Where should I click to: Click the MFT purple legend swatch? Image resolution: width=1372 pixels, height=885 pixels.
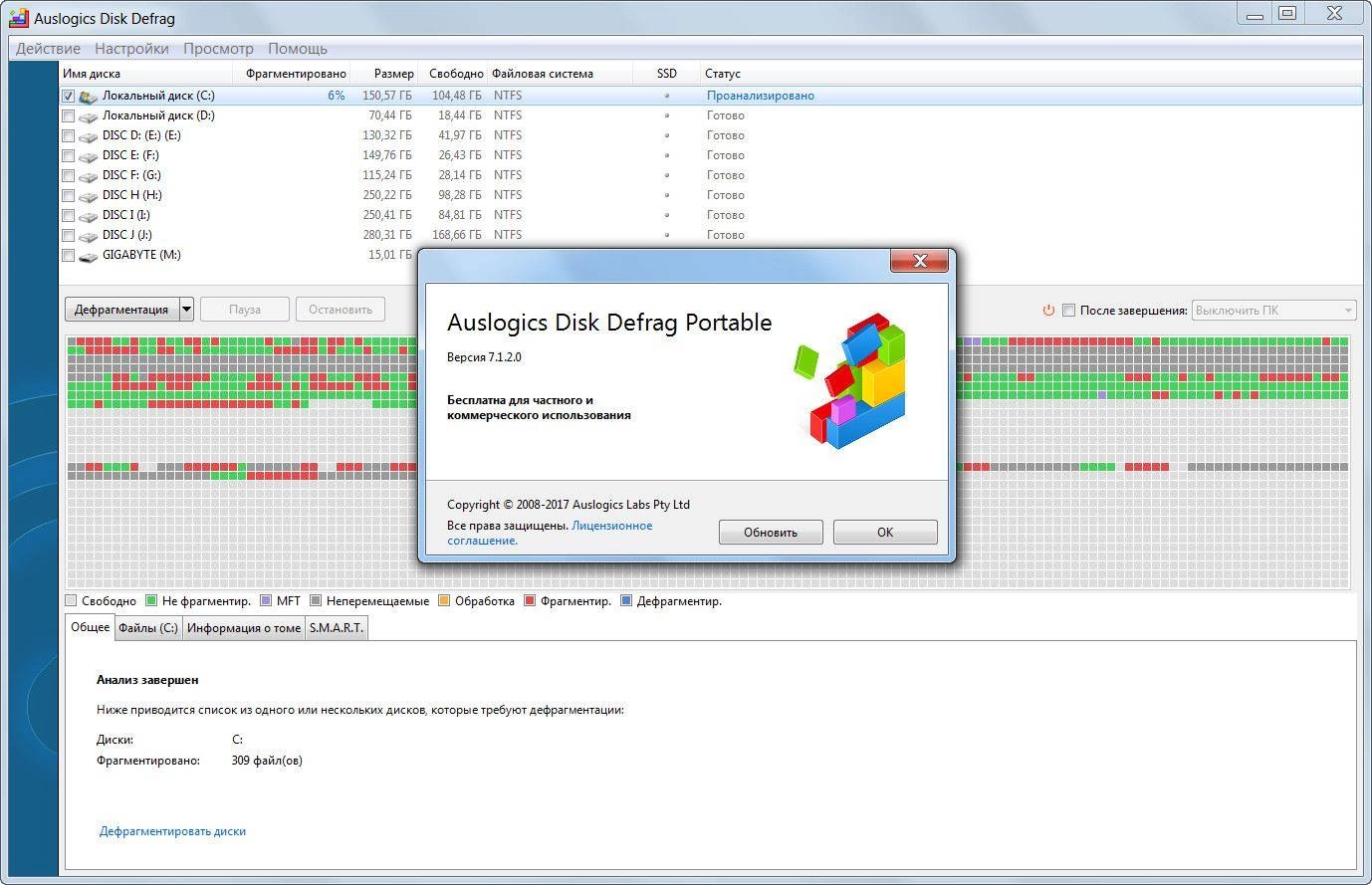(265, 601)
